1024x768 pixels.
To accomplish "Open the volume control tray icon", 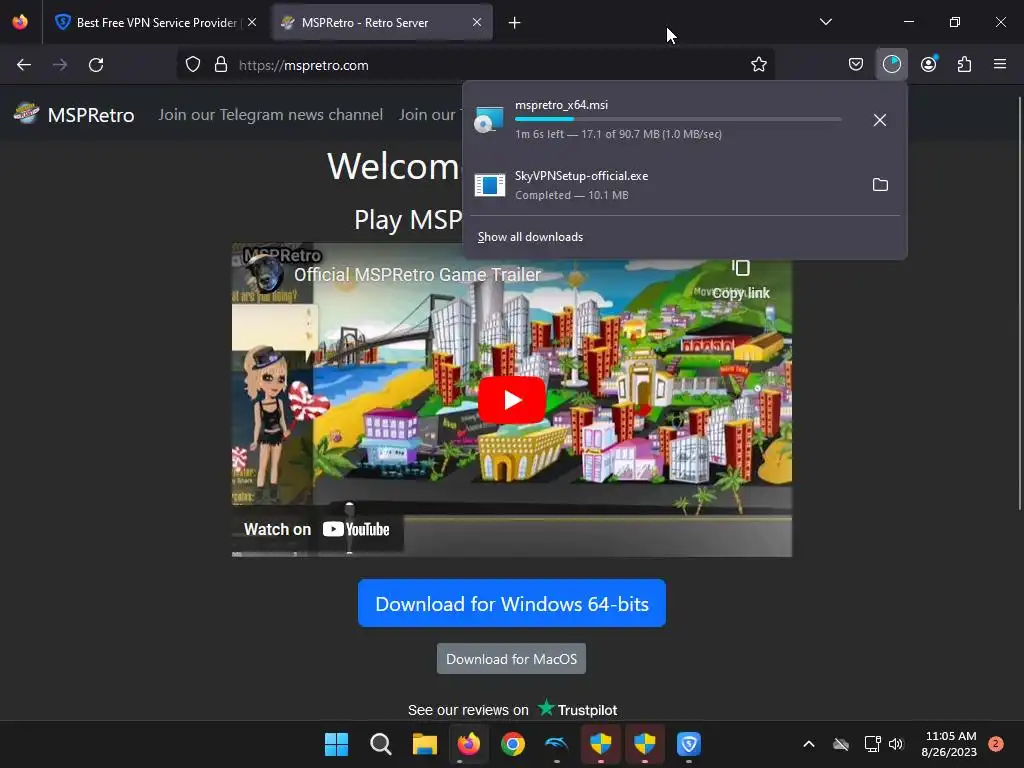I will pos(896,744).
